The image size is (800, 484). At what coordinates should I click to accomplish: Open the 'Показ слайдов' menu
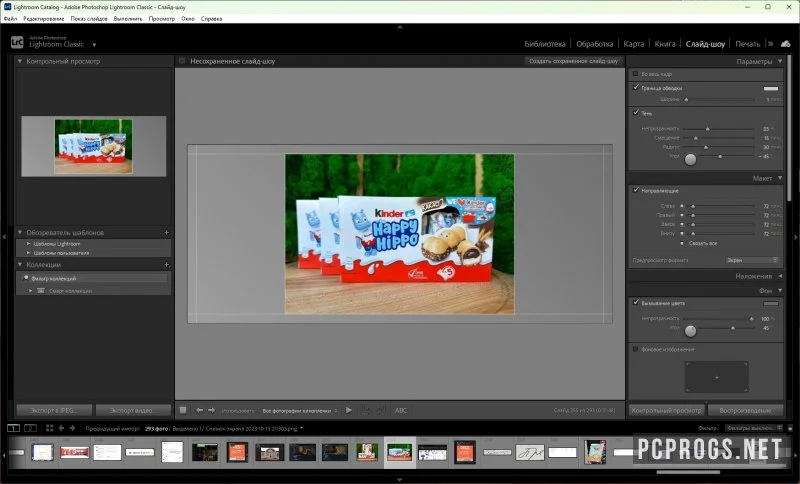point(89,18)
